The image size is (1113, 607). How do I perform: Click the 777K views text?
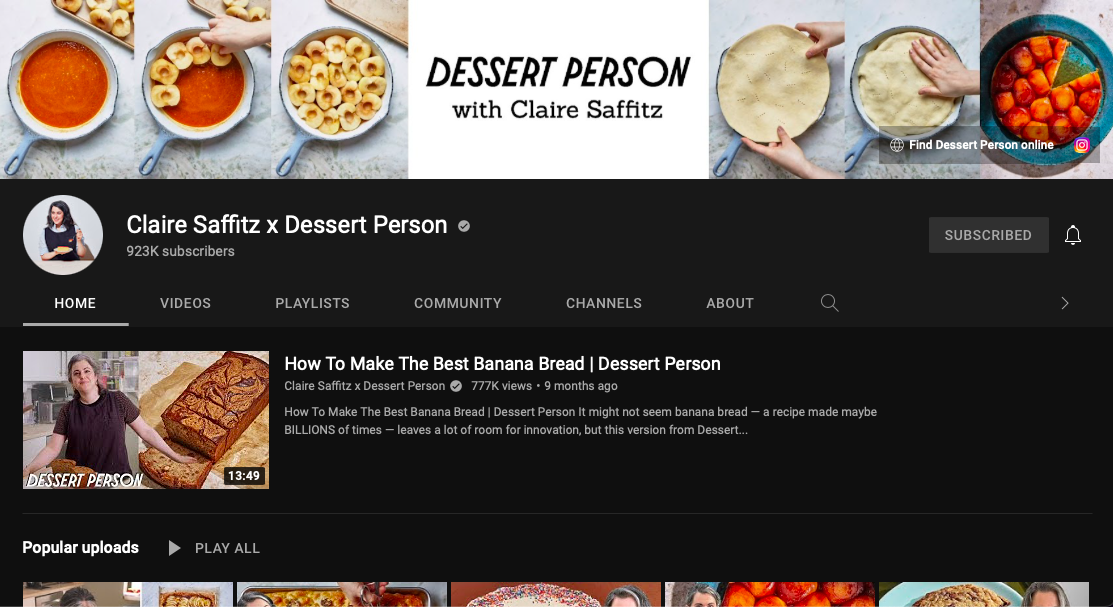pyautogui.click(x=501, y=386)
